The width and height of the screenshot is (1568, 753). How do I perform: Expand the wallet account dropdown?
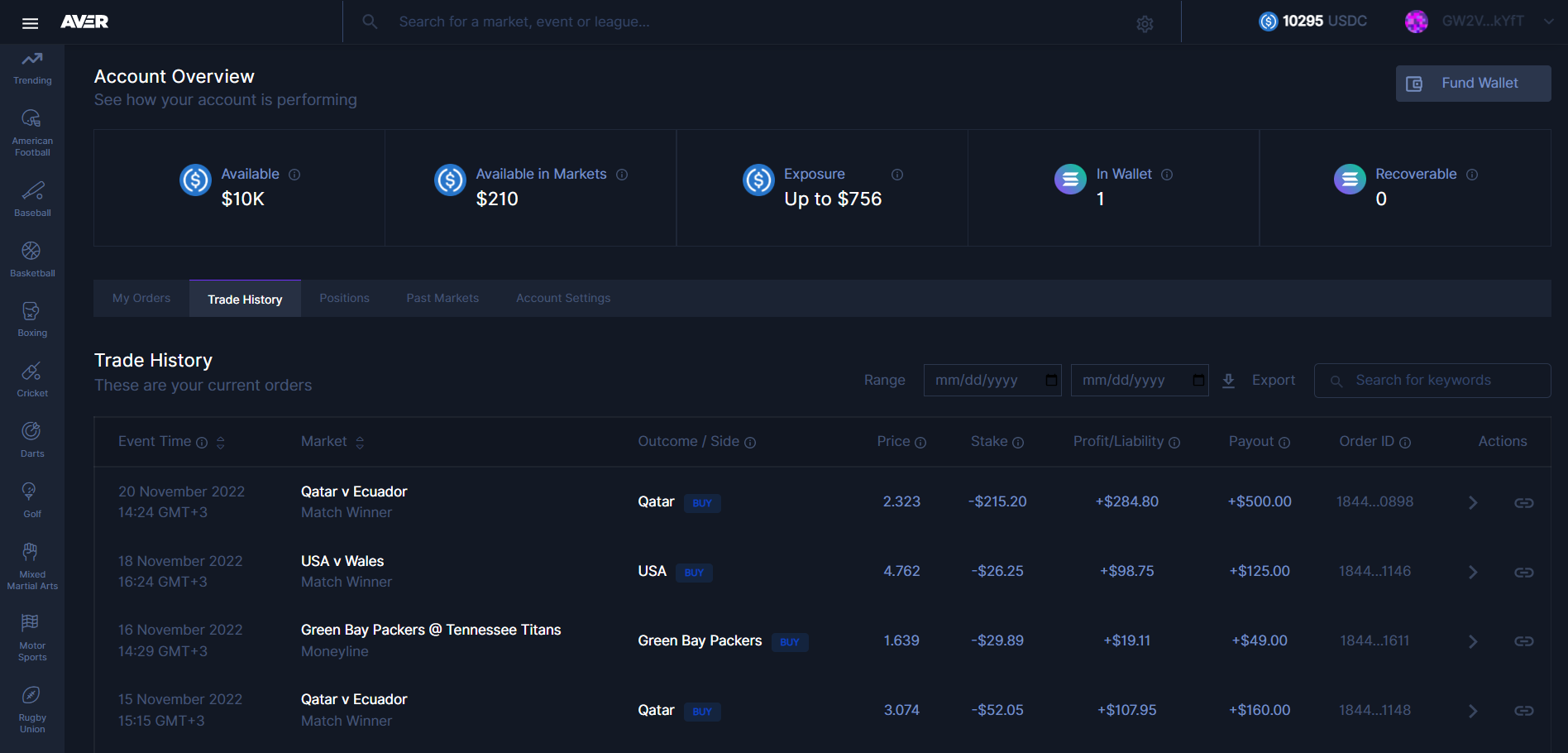coord(1548,22)
